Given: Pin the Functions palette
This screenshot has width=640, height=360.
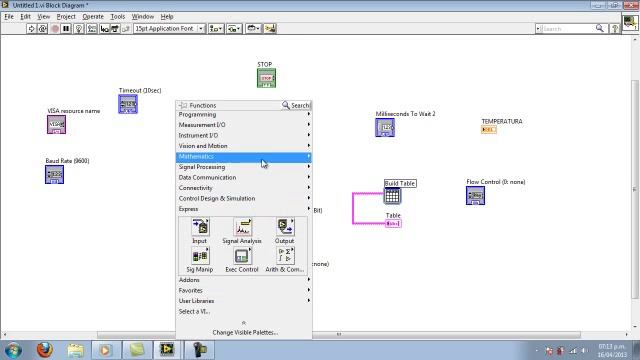Looking at the screenshot, I should coord(182,105).
